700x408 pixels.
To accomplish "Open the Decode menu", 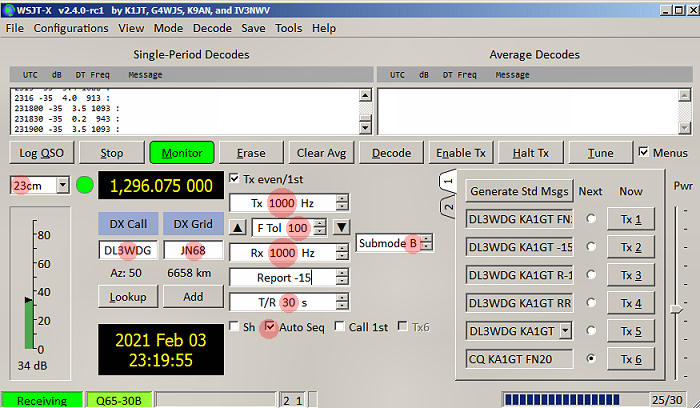I will coord(212,28).
